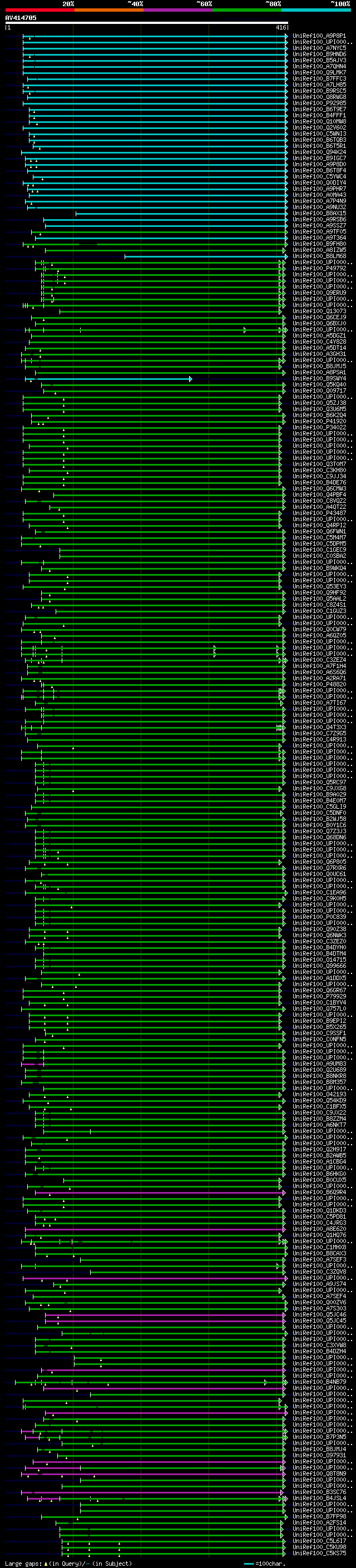Select the UniRef100_C3ZEZ4 label

(x=319, y=660)
